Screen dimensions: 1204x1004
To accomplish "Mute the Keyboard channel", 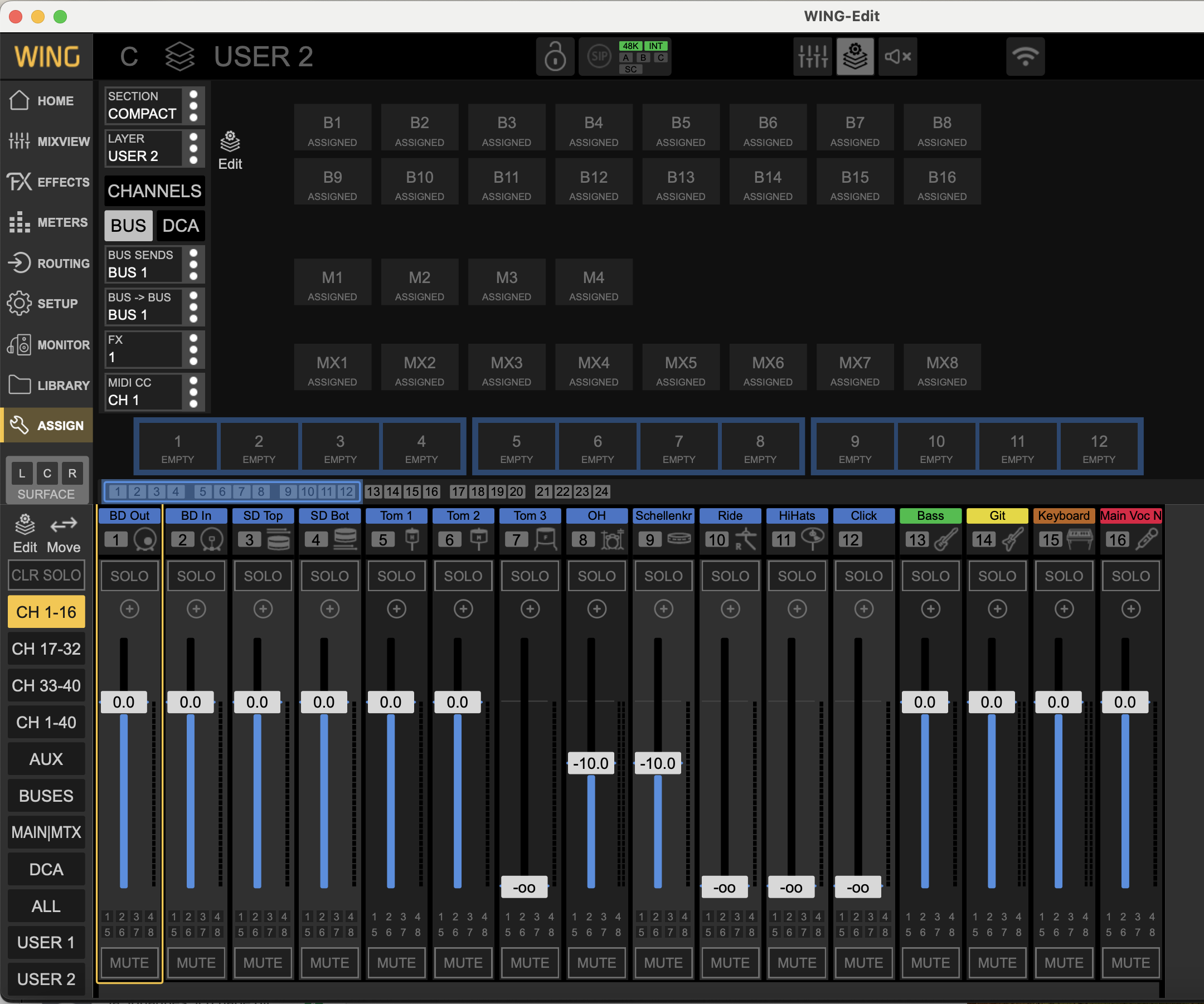I will [1064, 962].
